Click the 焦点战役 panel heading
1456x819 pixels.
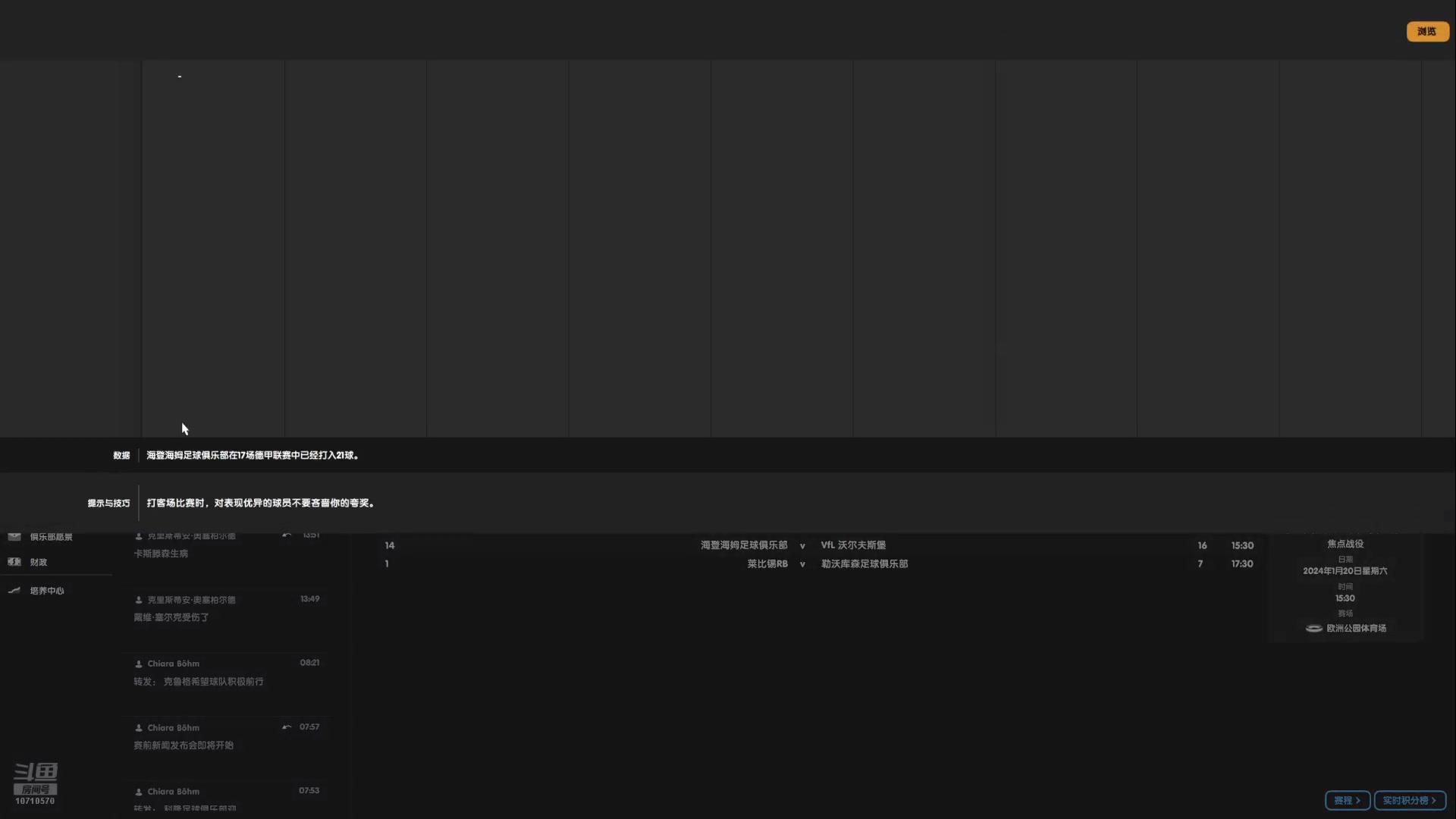[1345, 544]
